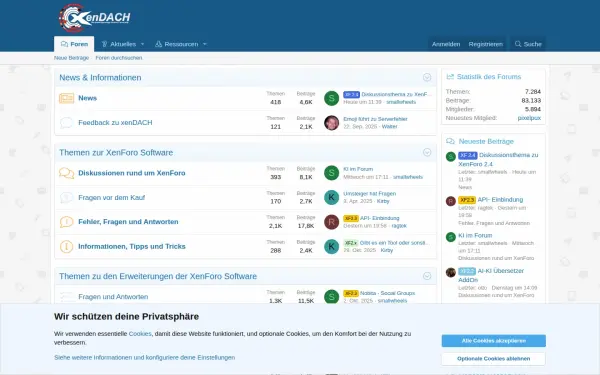Open Neue Beiträge sub-navigation link

point(71,58)
